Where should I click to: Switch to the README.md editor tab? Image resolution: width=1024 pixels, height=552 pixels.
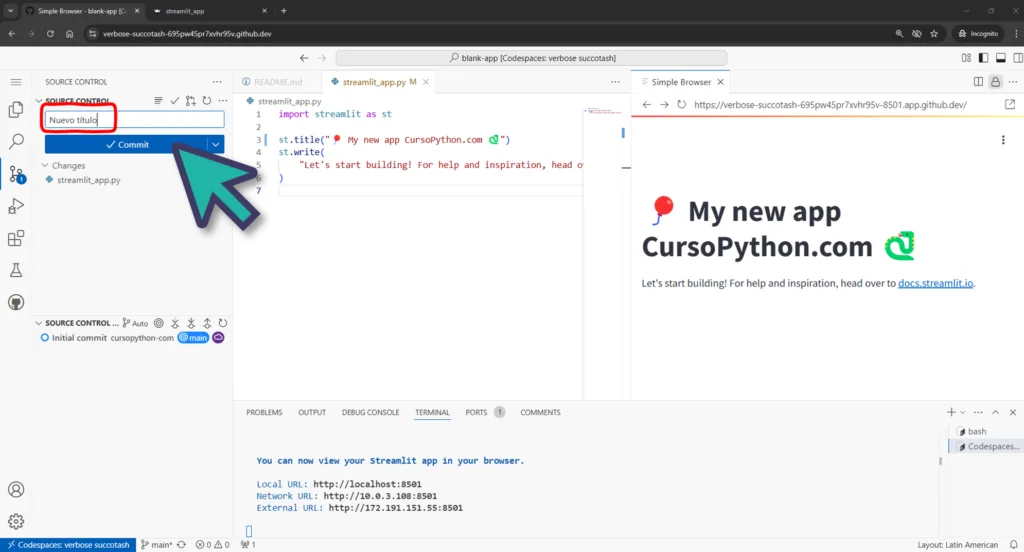(x=278, y=82)
